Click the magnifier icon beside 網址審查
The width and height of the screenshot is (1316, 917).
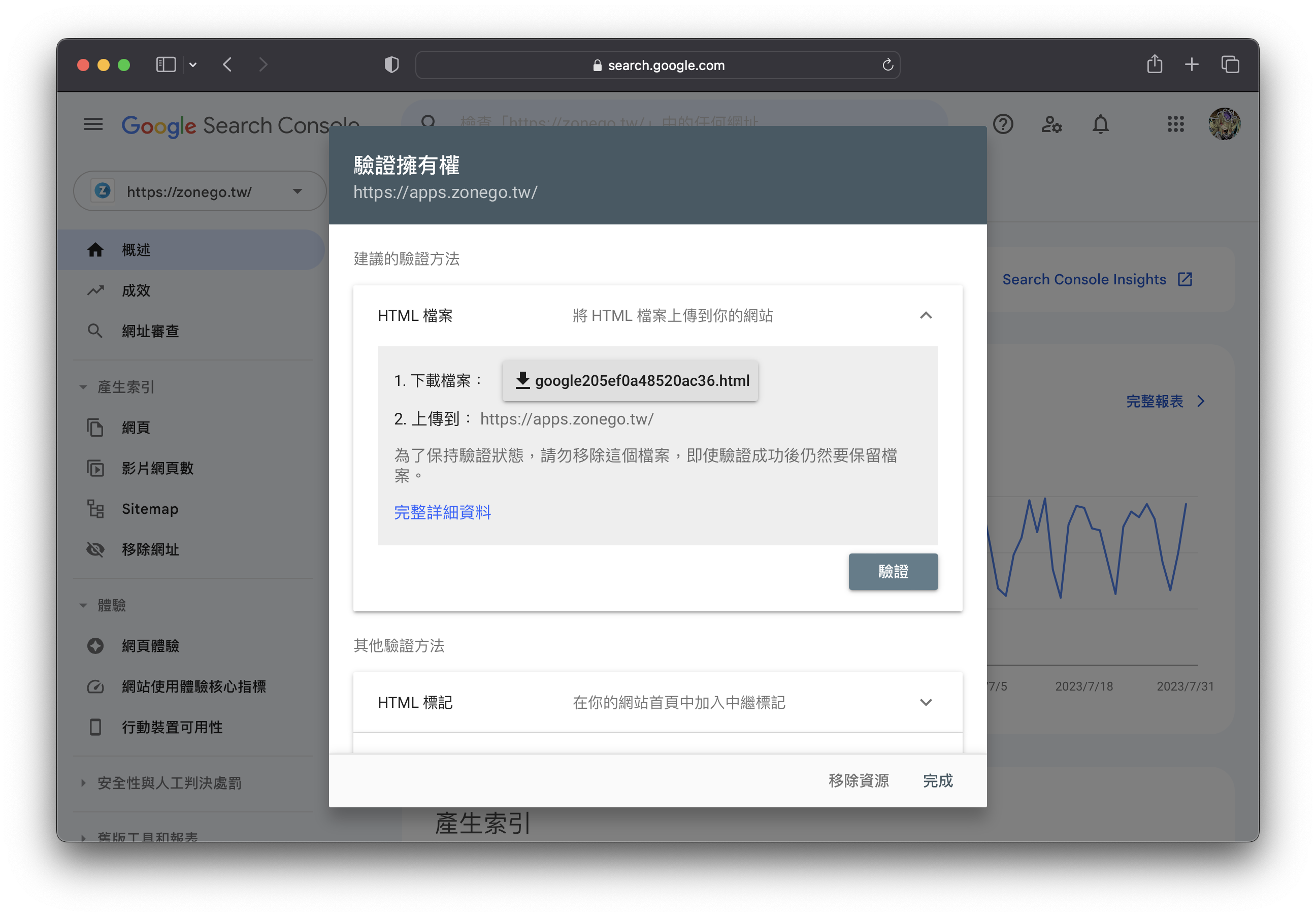coord(95,331)
